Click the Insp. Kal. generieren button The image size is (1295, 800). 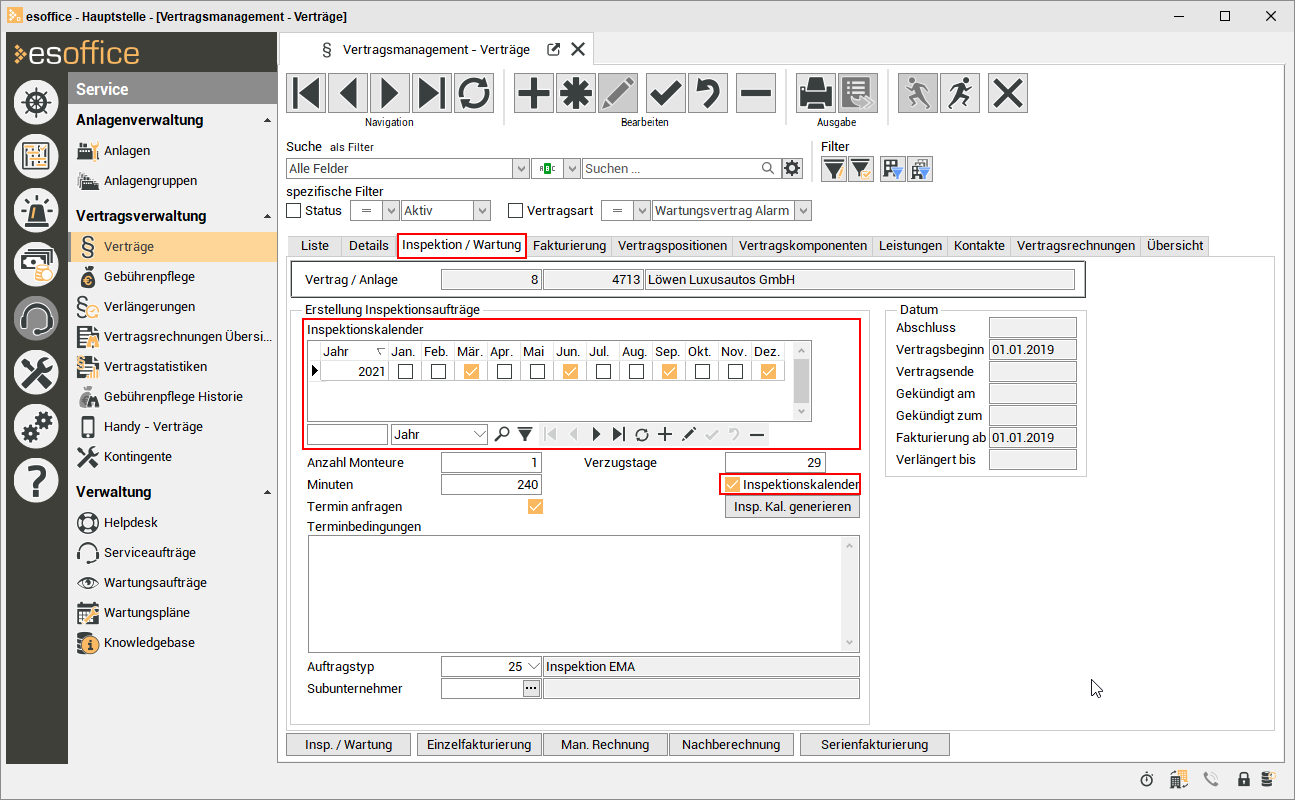pyautogui.click(x=792, y=507)
